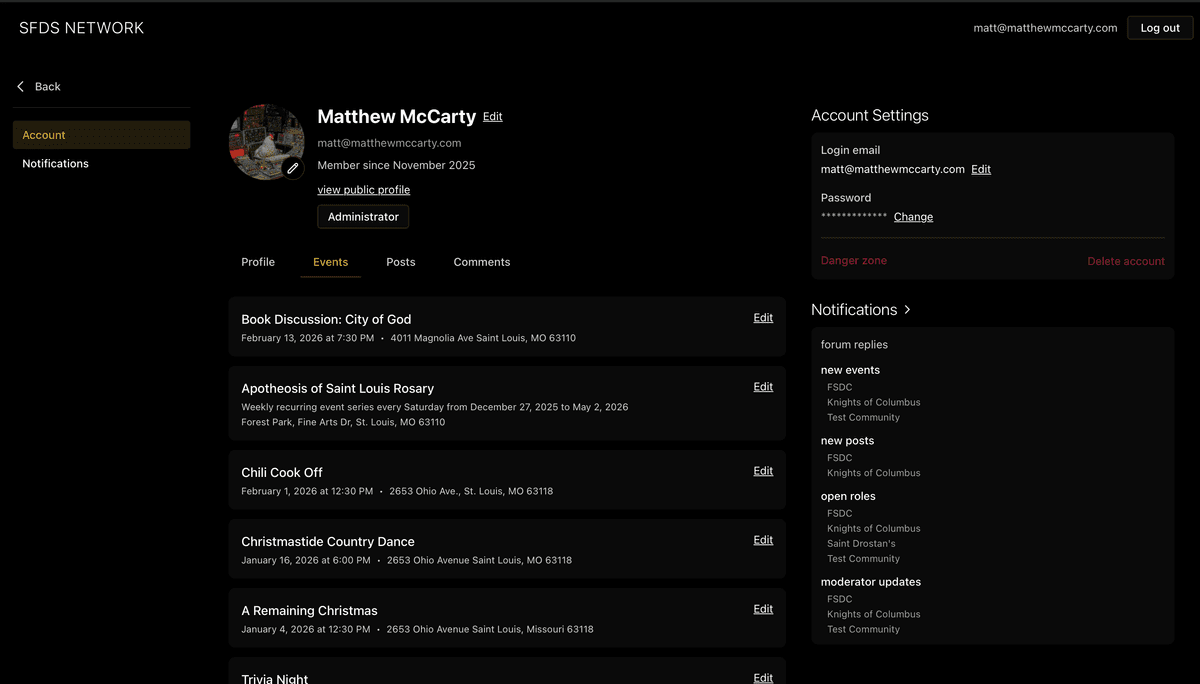
Task: Edit the Book Discussion: City of God event
Action: (763, 318)
